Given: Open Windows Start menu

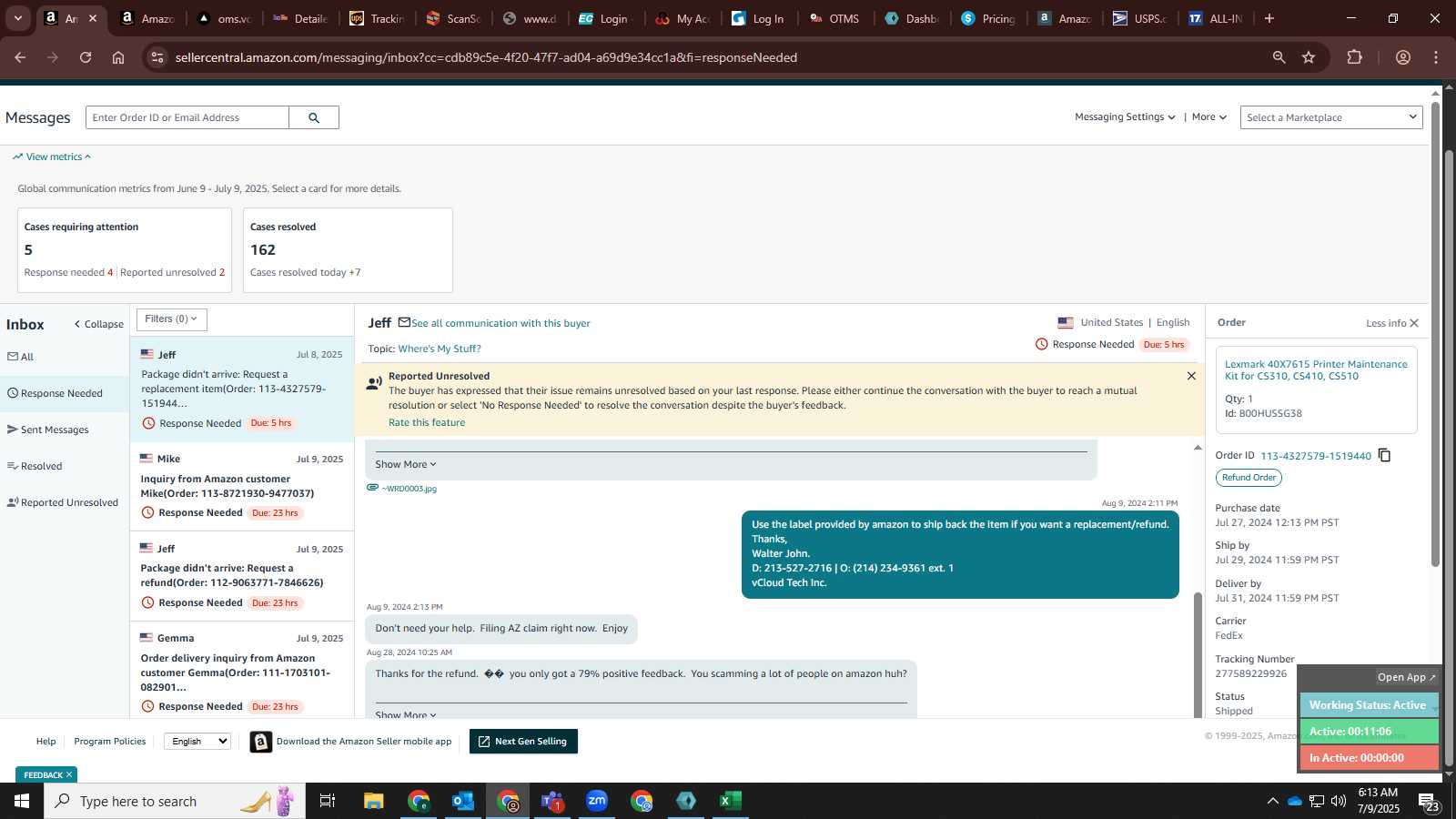Looking at the screenshot, I should tap(22, 801).
